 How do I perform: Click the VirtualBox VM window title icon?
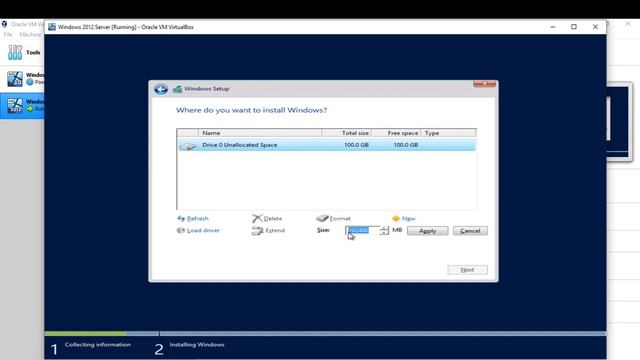coord(52,27)
